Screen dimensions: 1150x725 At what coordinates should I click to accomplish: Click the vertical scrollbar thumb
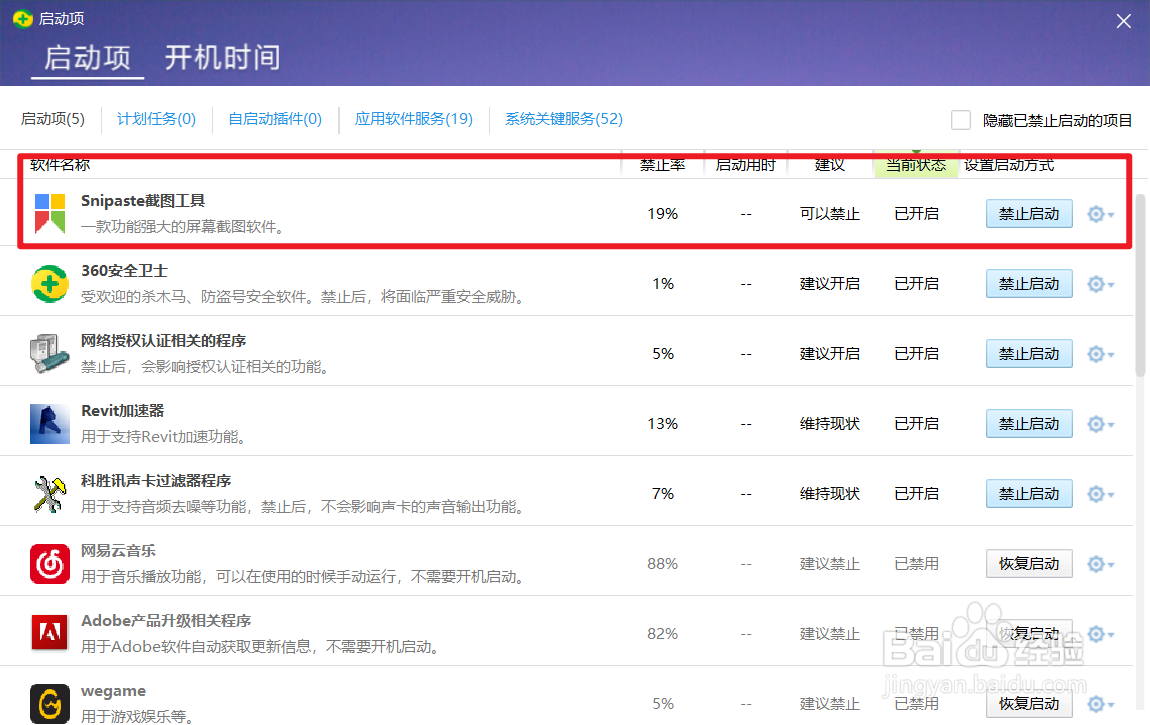[1140, 286]
